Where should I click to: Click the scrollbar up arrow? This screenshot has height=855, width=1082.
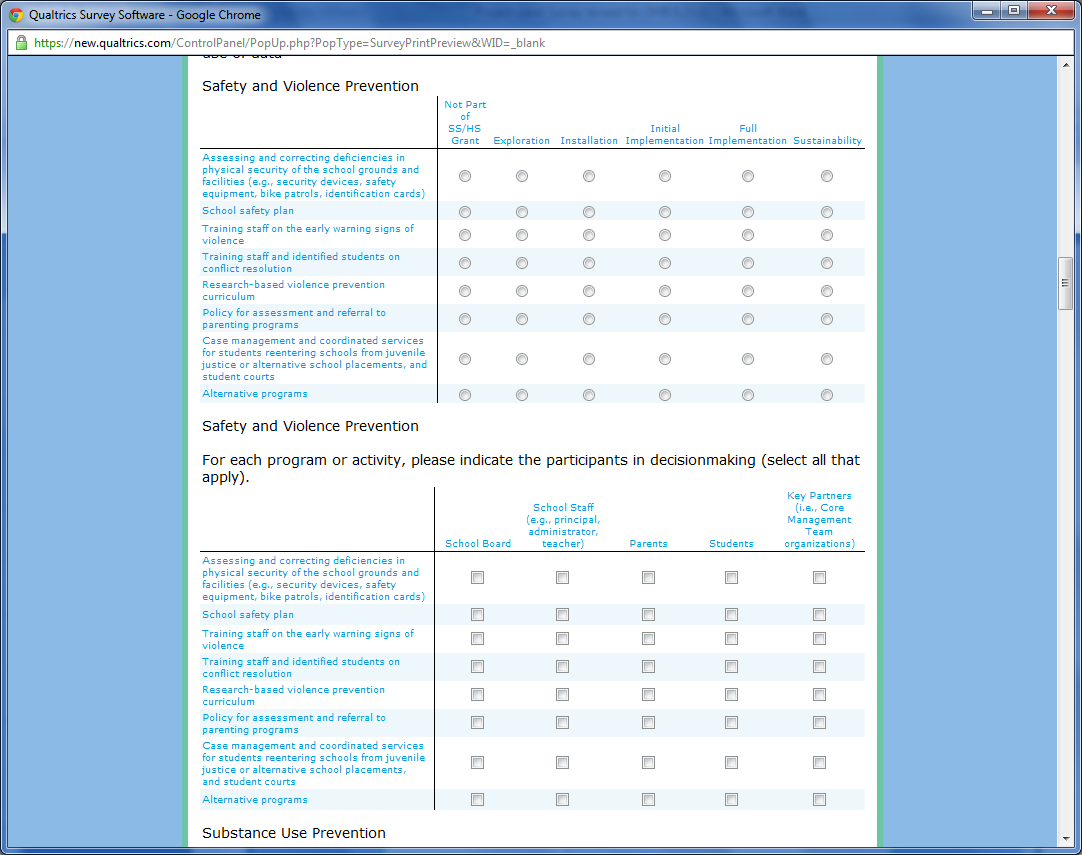1065,65
